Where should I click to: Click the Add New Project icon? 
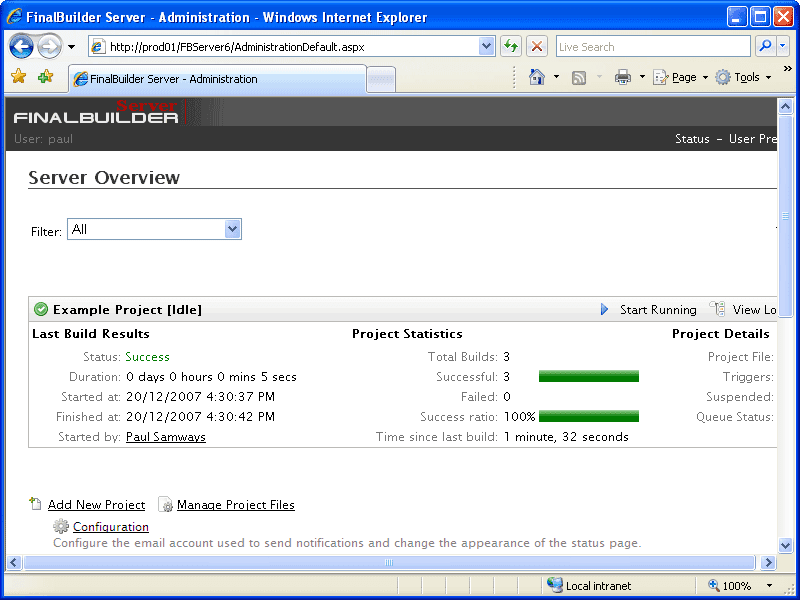pyautogui.click(x=35, y=504)
